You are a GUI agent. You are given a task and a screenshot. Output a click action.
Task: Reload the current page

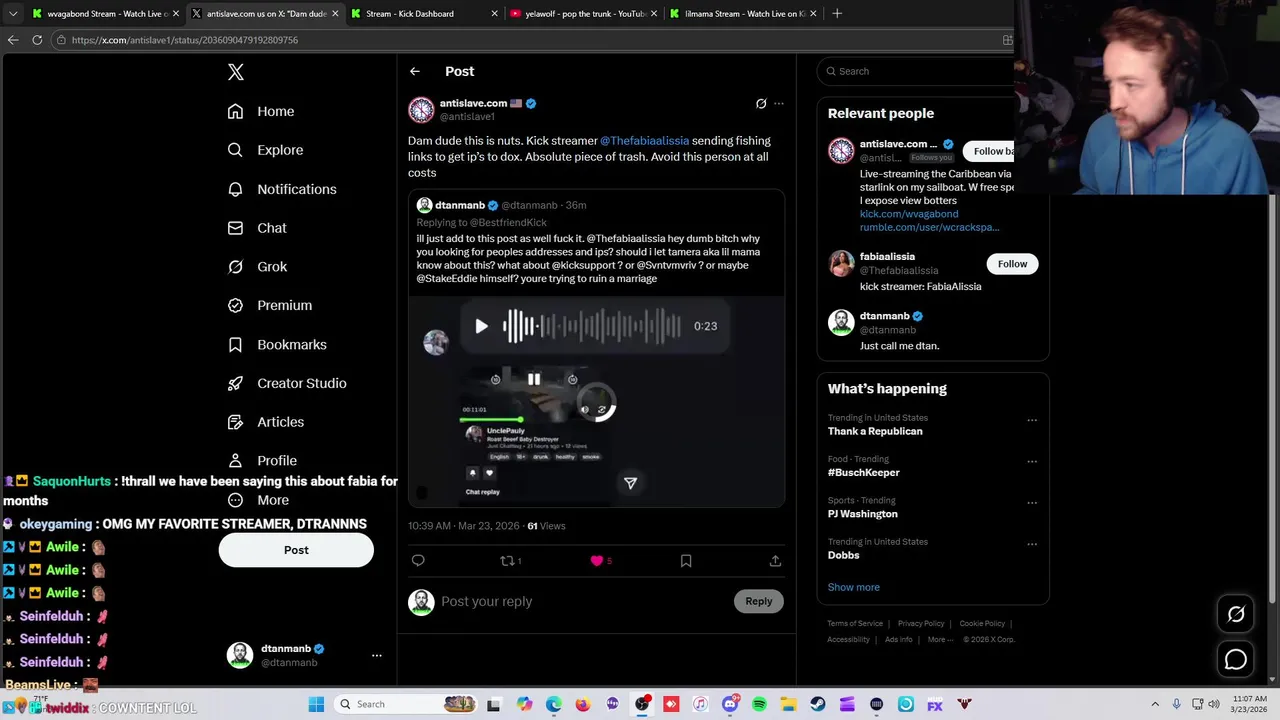[37, 40]
